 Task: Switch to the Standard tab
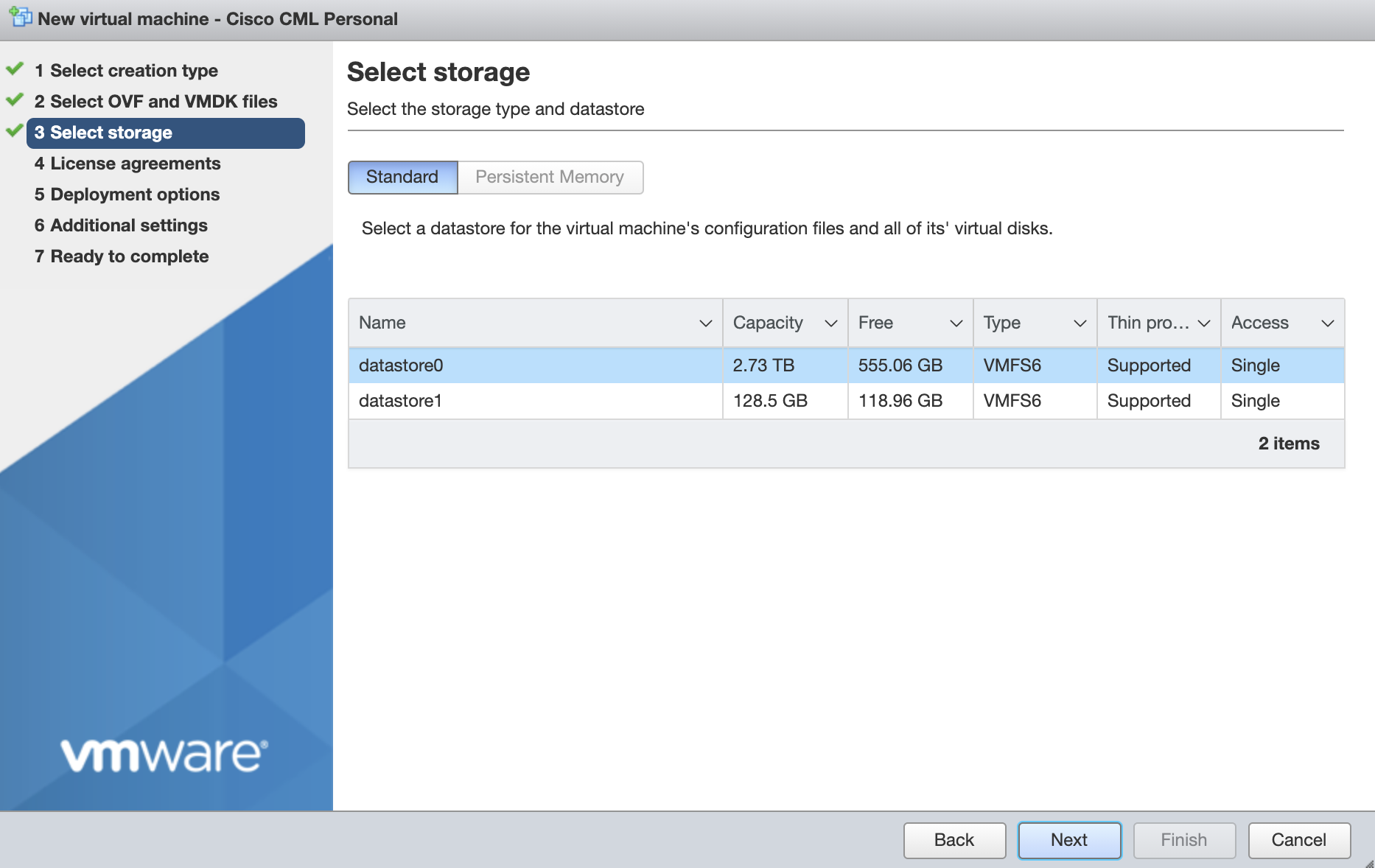click(402, 177)
